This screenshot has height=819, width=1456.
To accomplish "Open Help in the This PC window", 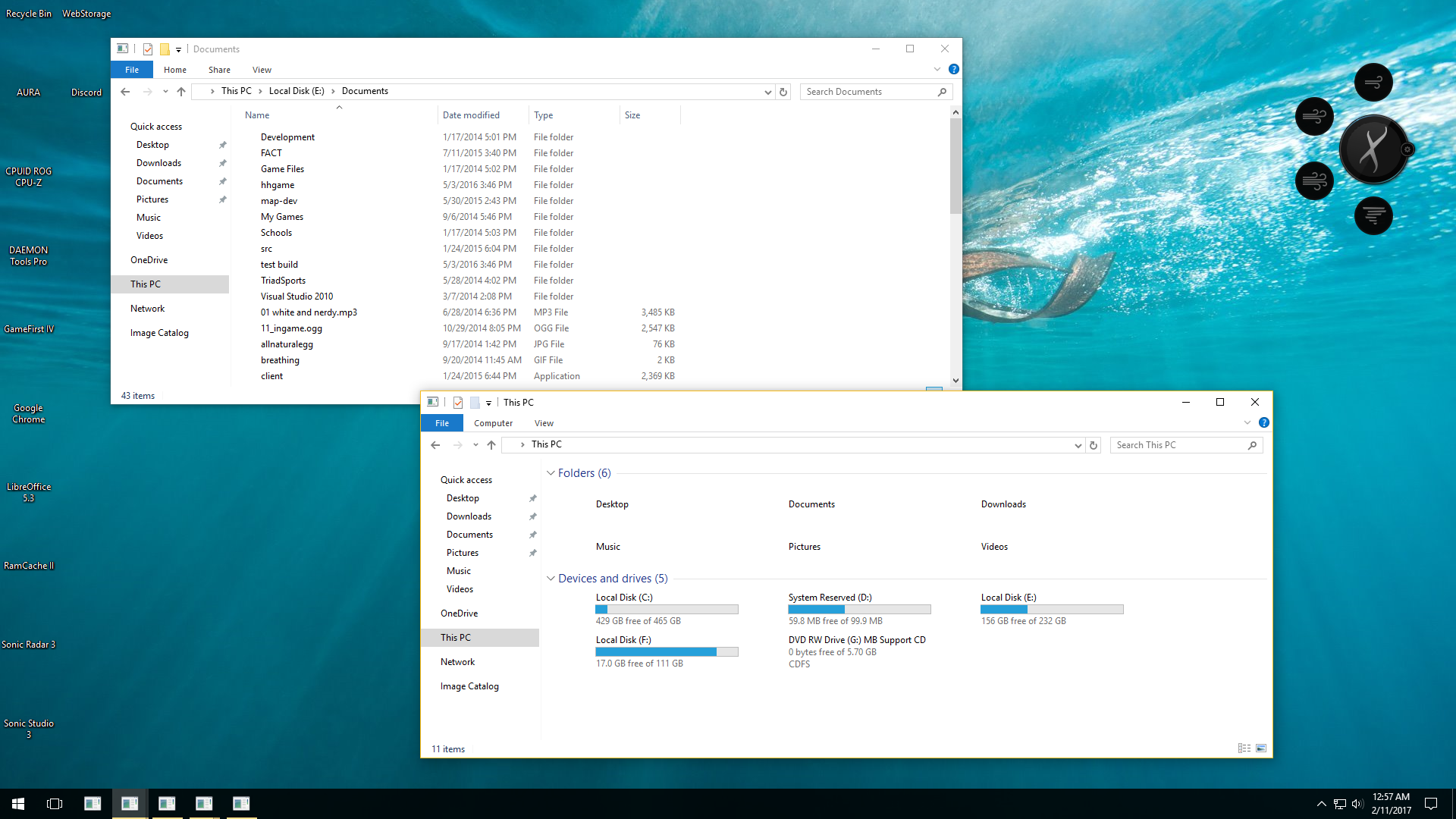I will pyautogui.click(x=1264, y=422).
